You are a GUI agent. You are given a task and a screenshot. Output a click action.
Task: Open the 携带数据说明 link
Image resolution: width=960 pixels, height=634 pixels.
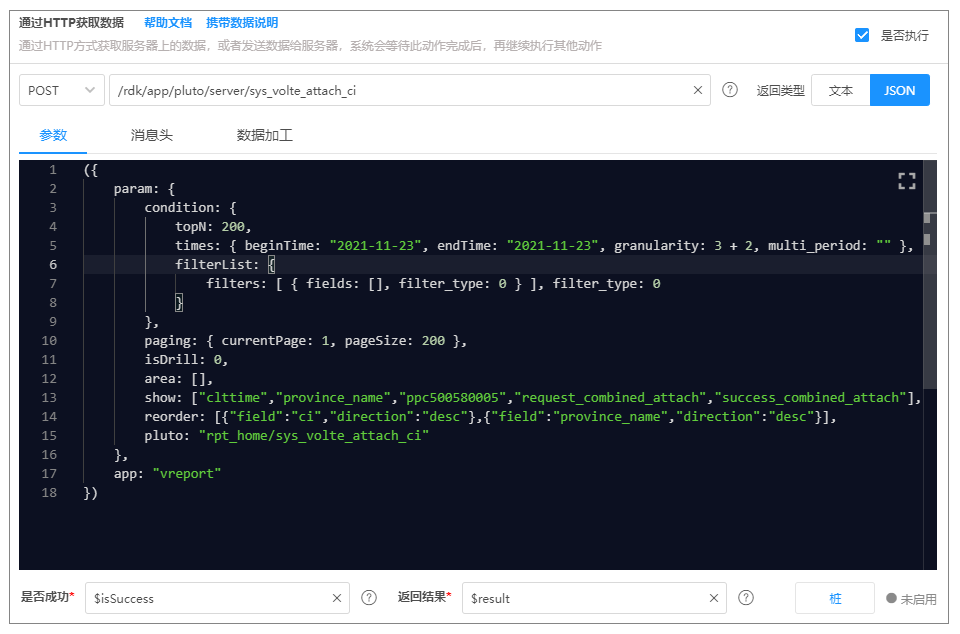(x=242, y=22)
